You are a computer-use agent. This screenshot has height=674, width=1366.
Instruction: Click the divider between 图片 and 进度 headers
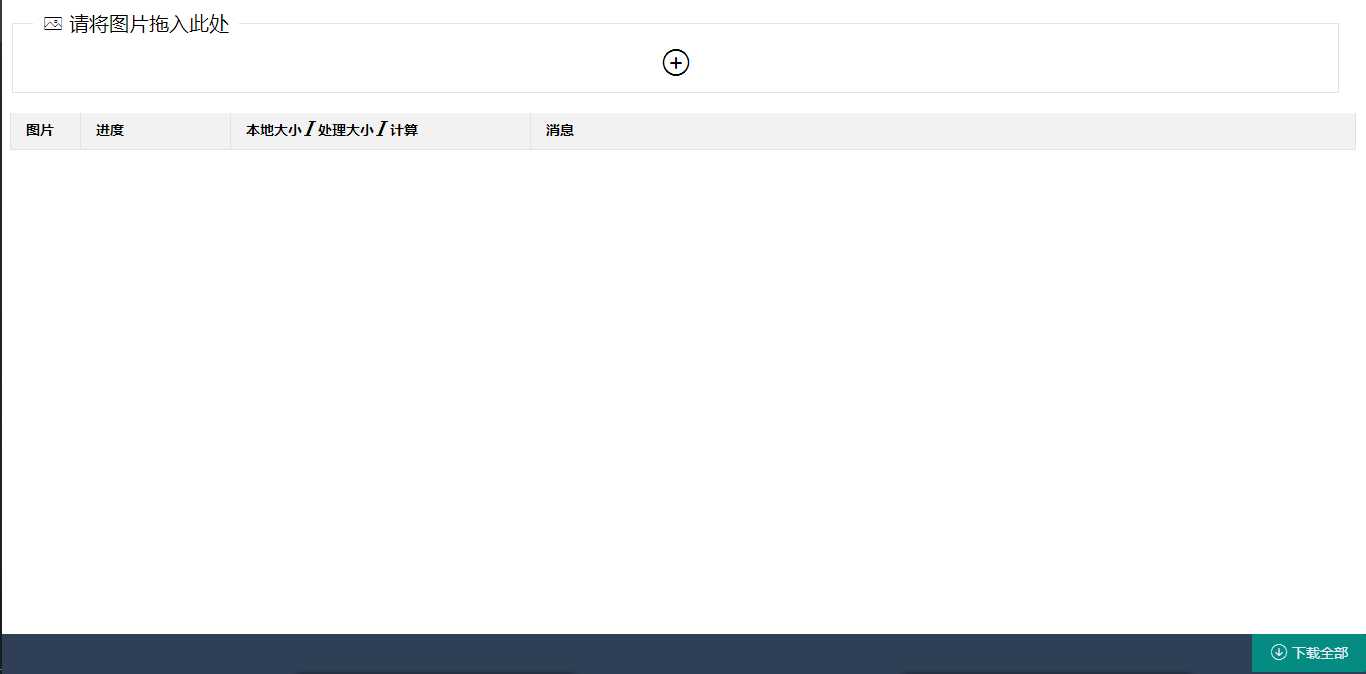click(x=80, y=131)
